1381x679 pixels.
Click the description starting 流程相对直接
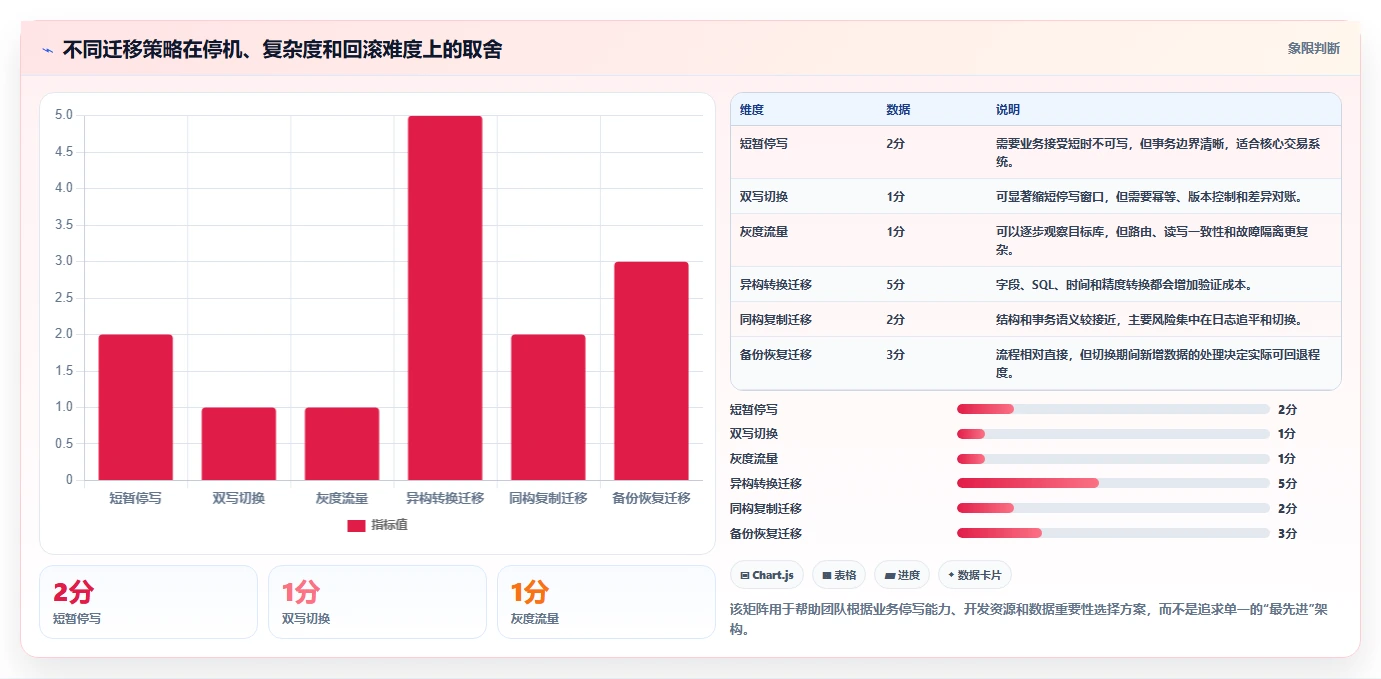(x=1159, y=363)
